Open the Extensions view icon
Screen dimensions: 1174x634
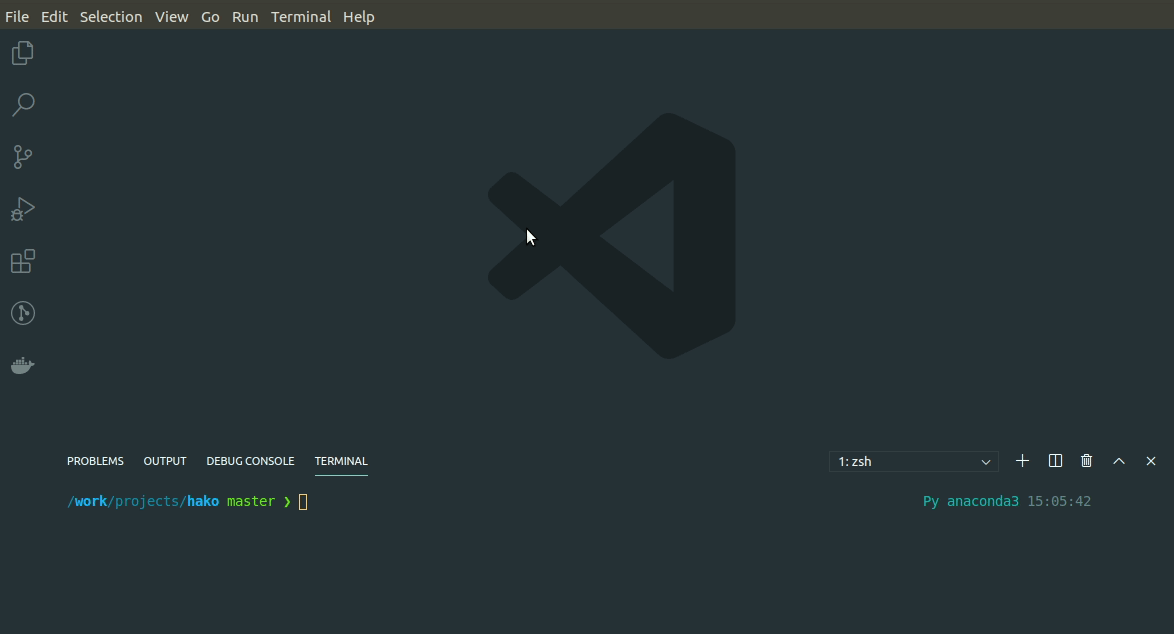(22, 261)
